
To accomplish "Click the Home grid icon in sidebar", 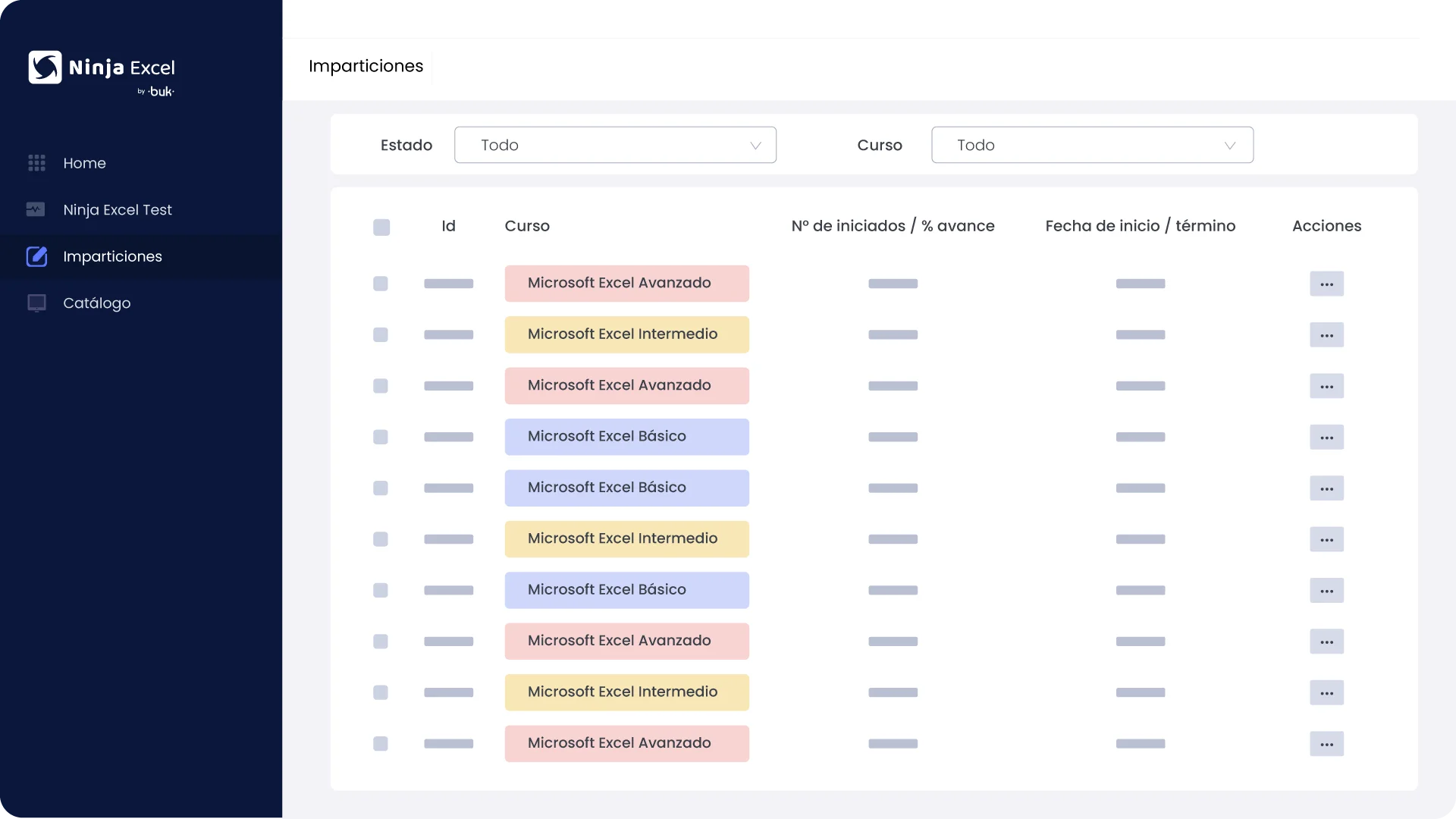I will coord(36,163).
